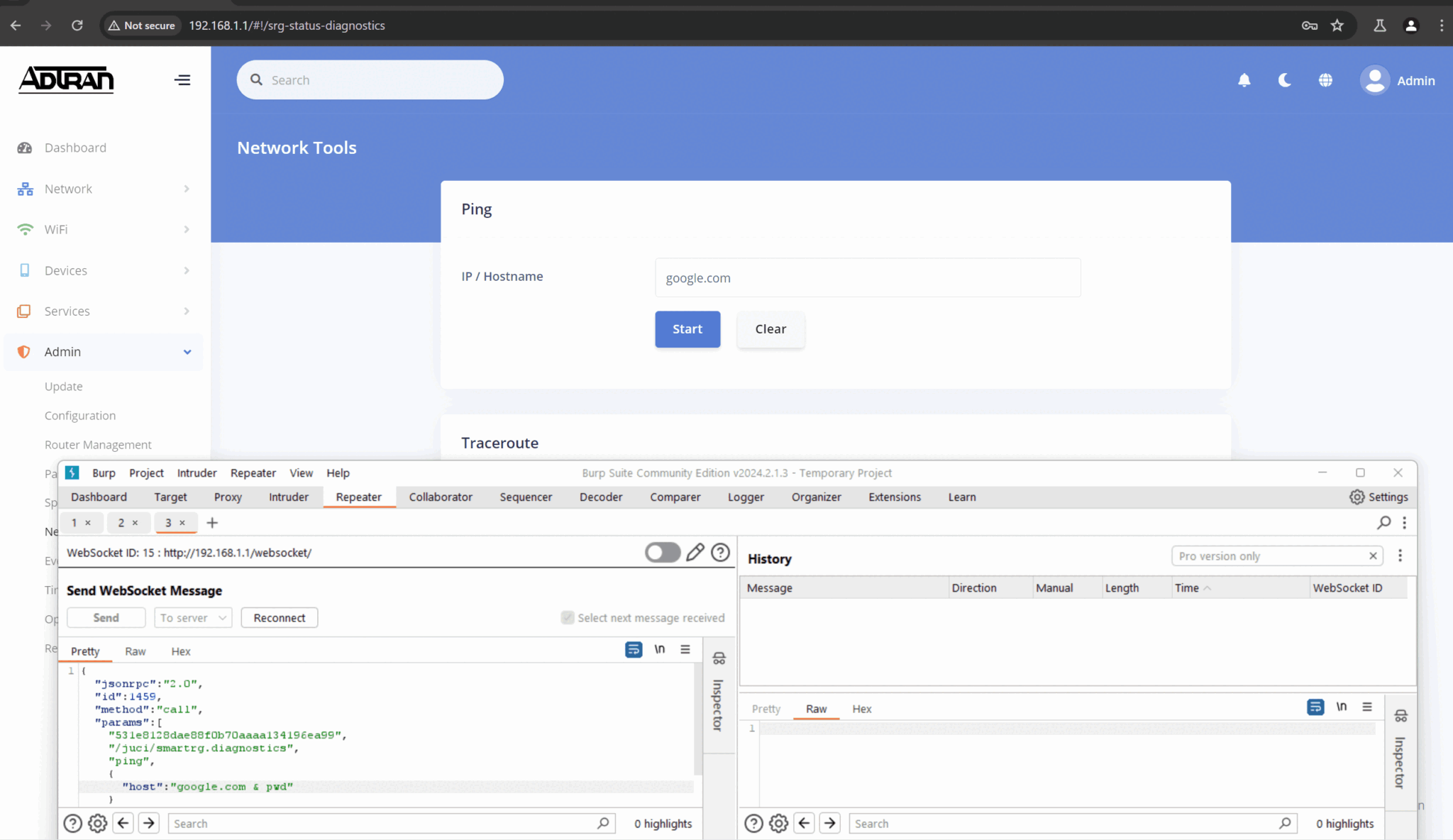
Task: Open the saved passwords key icon
Action: pyautogui.click(x=1310, y=26)
